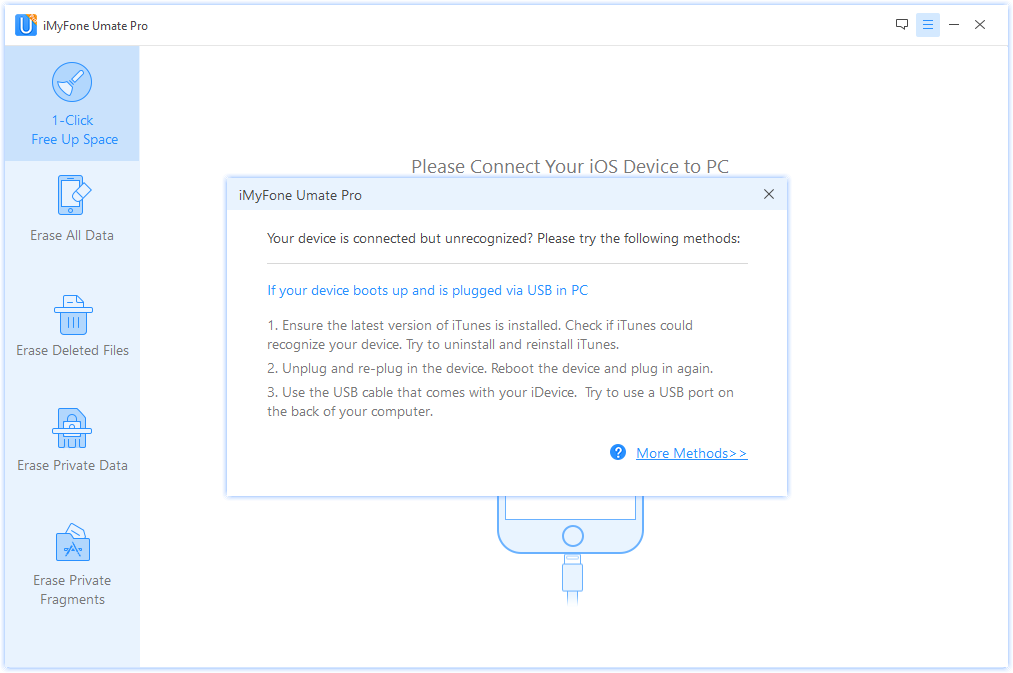Open the Erase All Data phone icon
Screen dimensions: 1013x673
tap(72, 195)
